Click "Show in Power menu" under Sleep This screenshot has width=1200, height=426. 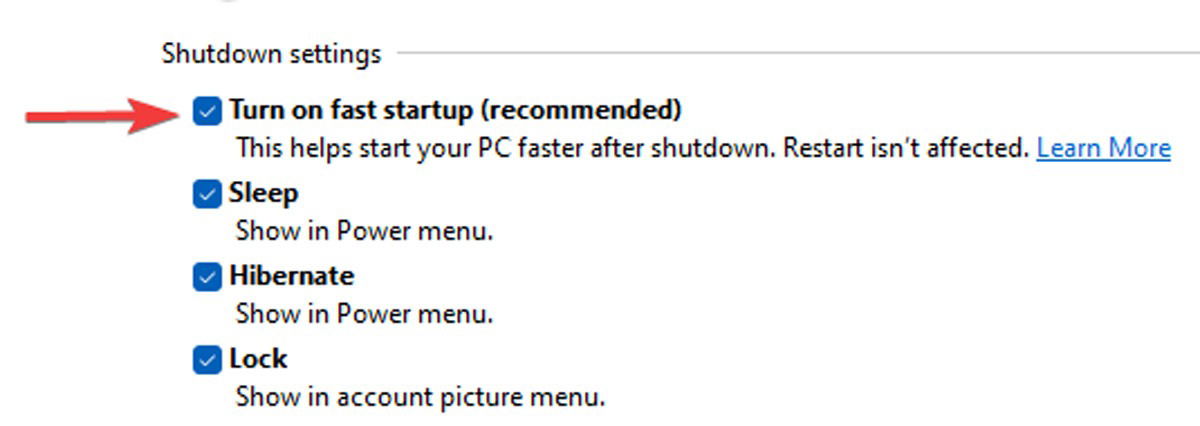pyautogui.click(x=365, y=231)
